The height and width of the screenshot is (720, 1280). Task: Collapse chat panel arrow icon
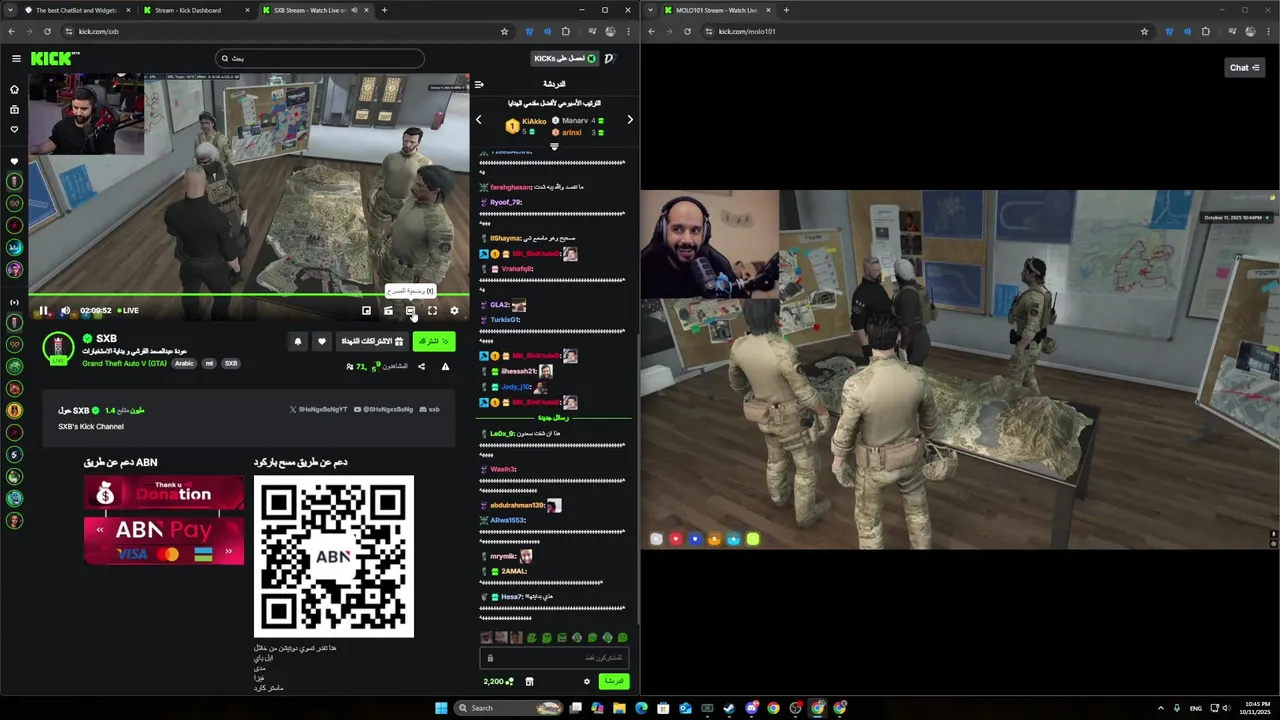point(479,85)
